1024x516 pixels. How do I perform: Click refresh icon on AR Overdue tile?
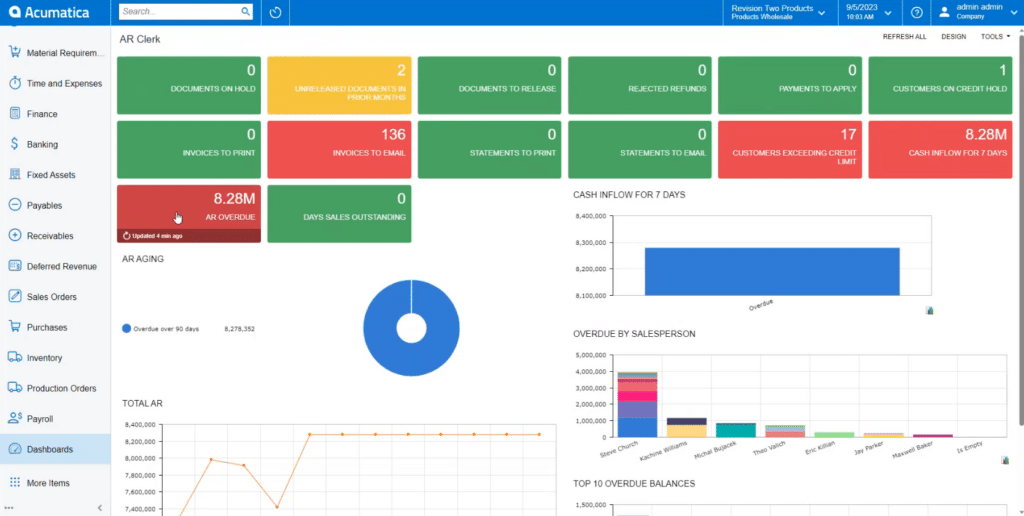pyautogui.click(x=127, y=236)
